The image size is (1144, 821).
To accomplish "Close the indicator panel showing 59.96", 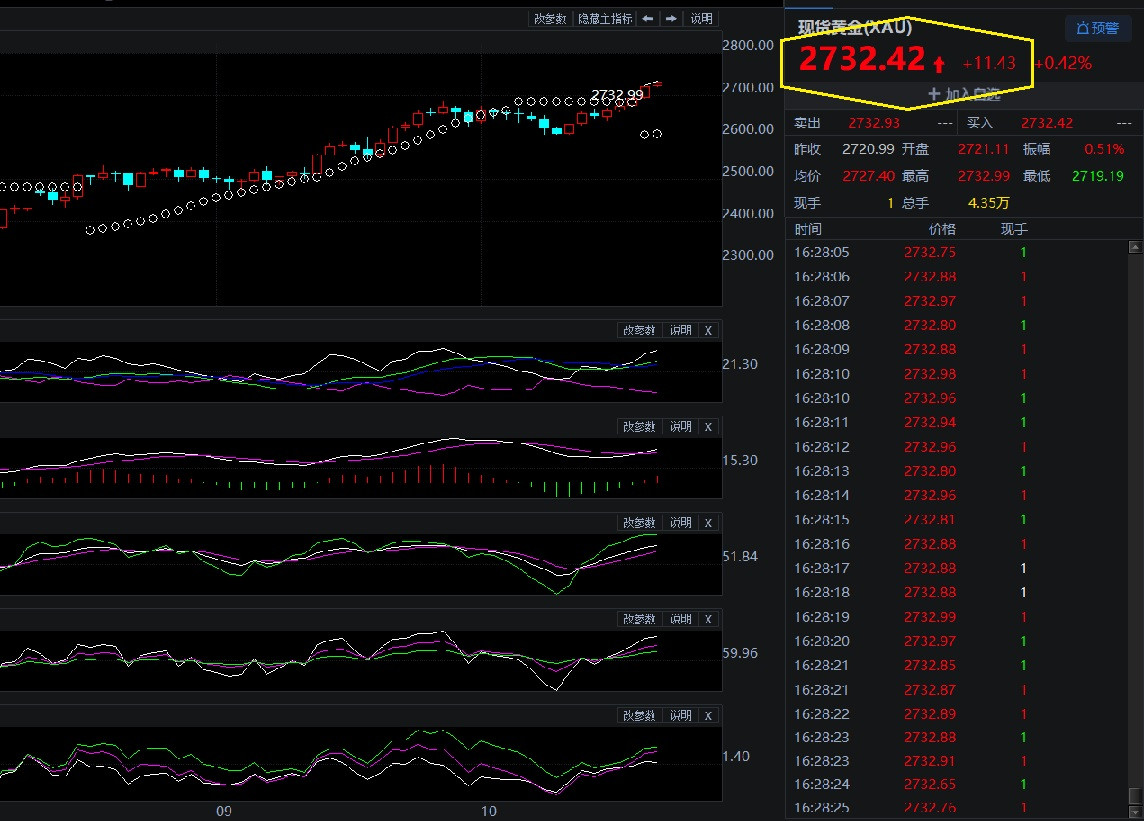I will coord(708,619).
